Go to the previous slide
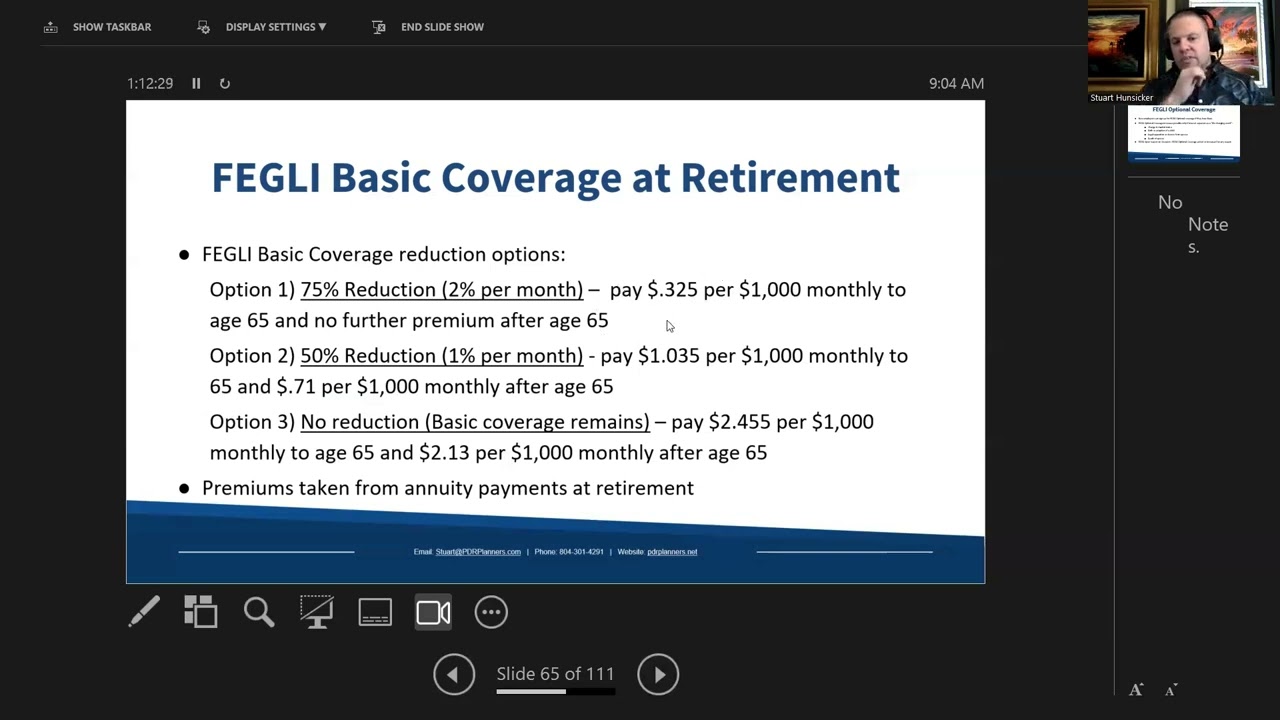Image resolution: width=1280 pixels, height=720 pixels. (453, 675)
